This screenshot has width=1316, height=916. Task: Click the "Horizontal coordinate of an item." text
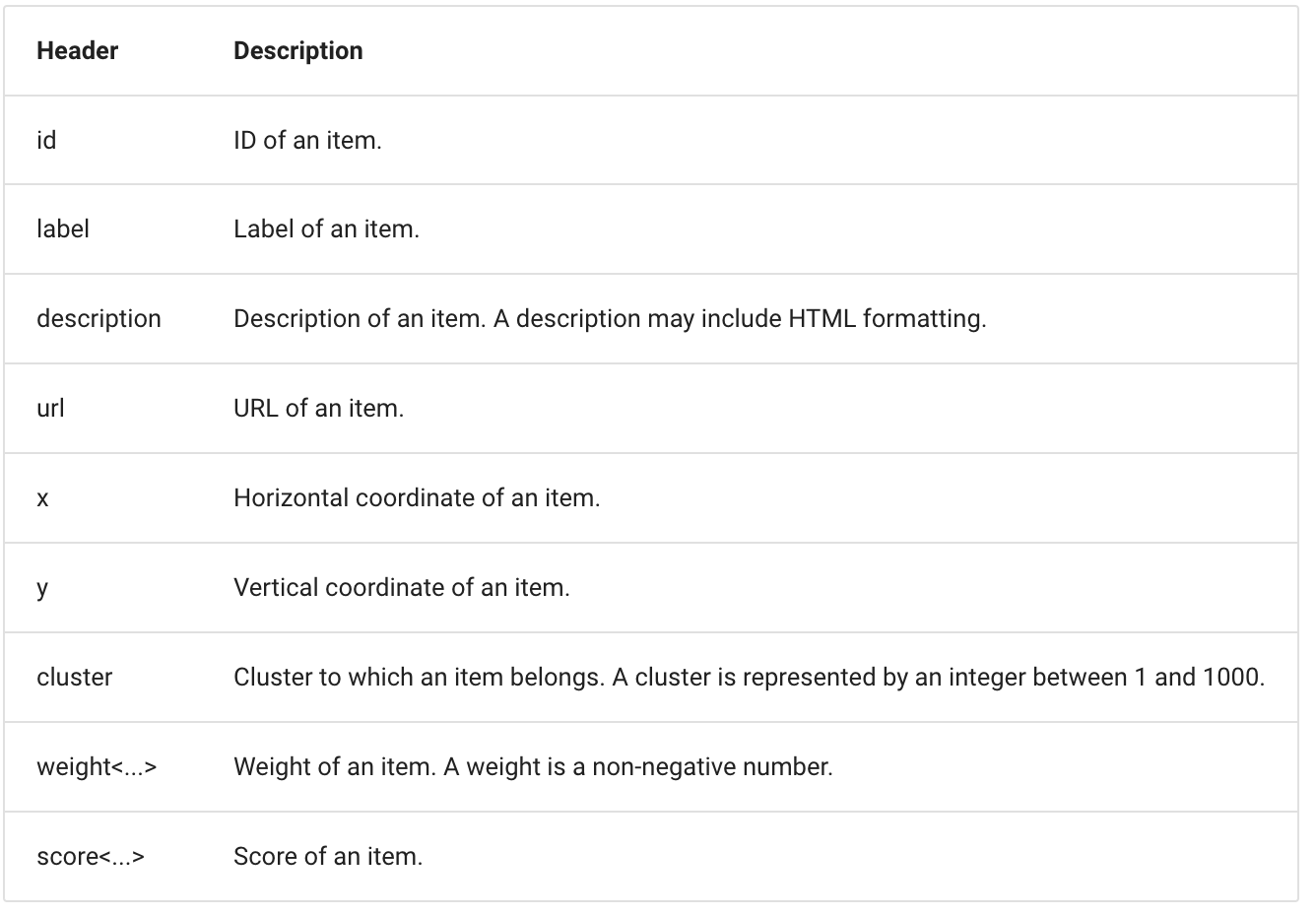417,498
